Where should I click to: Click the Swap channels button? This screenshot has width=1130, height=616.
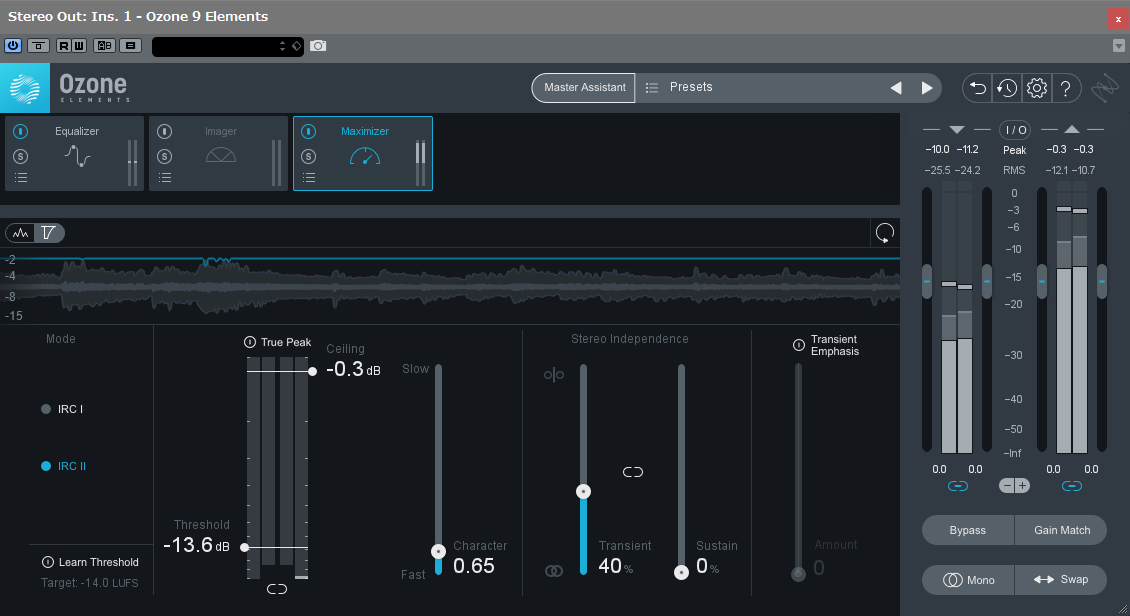tap(1061, 580)
